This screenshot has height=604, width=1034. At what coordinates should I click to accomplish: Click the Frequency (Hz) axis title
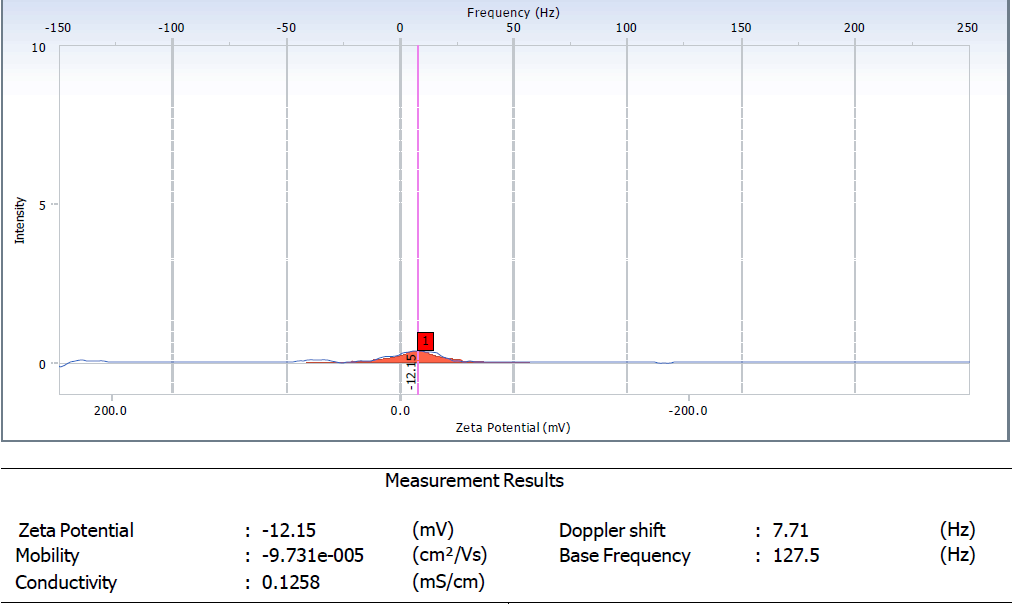coord(513,12)
